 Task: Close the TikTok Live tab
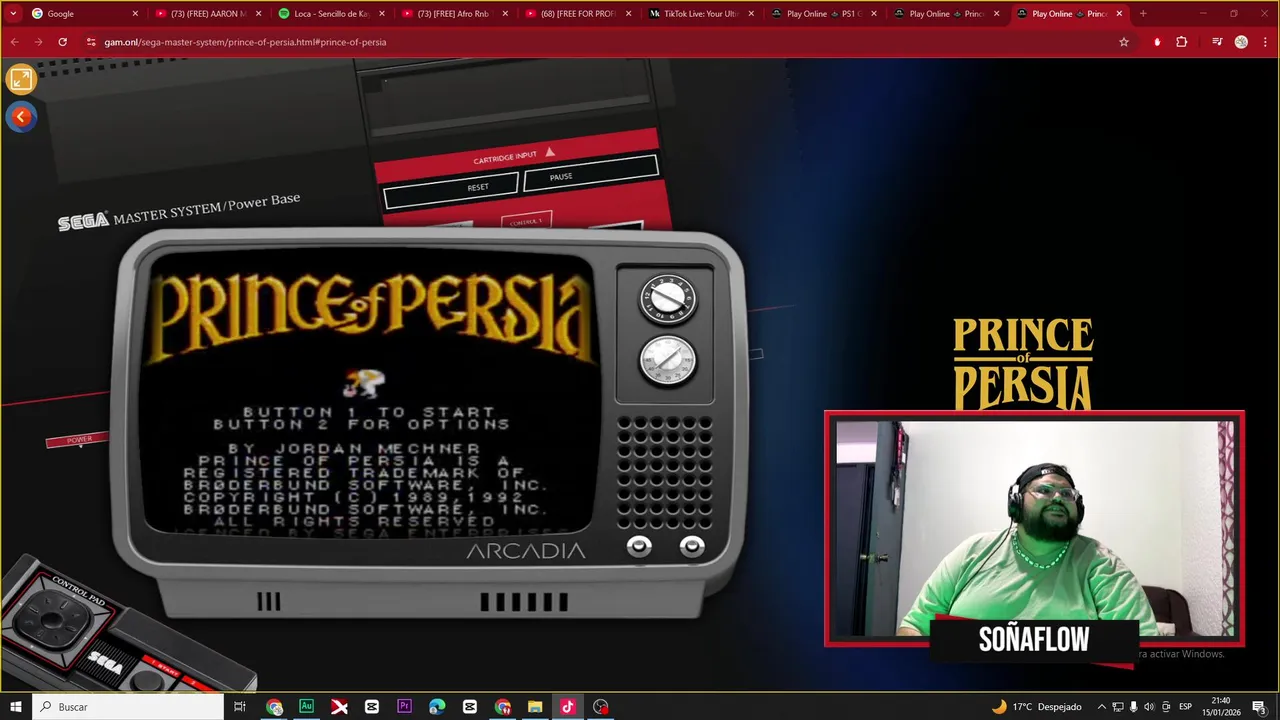point(750,14)
